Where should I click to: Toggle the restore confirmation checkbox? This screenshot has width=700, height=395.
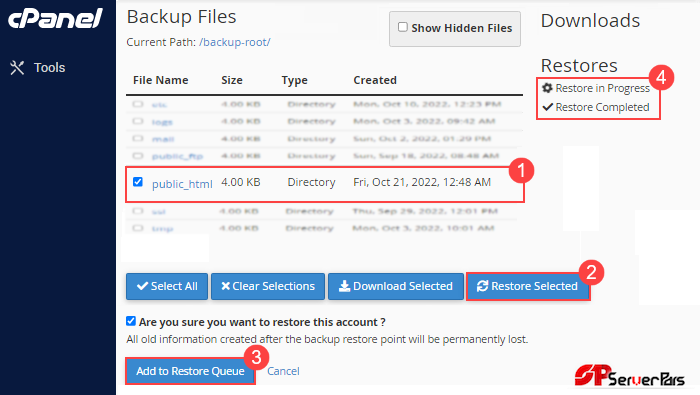click(131, 321)
